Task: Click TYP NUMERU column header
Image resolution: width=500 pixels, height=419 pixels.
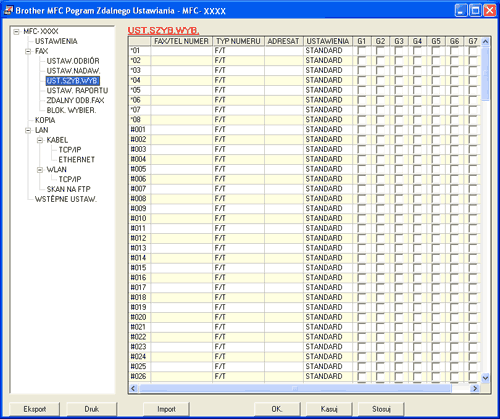Action: 238,41
